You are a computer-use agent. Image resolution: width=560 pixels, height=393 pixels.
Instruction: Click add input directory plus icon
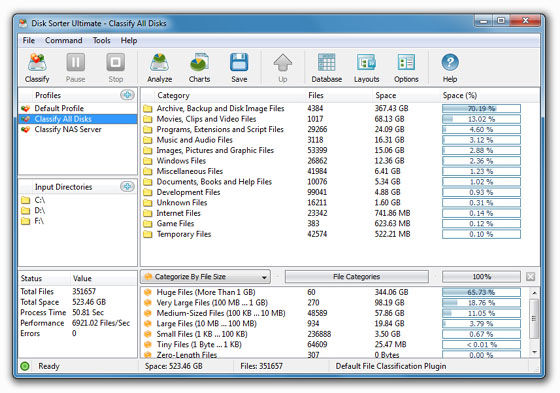[x=127, y=186]
